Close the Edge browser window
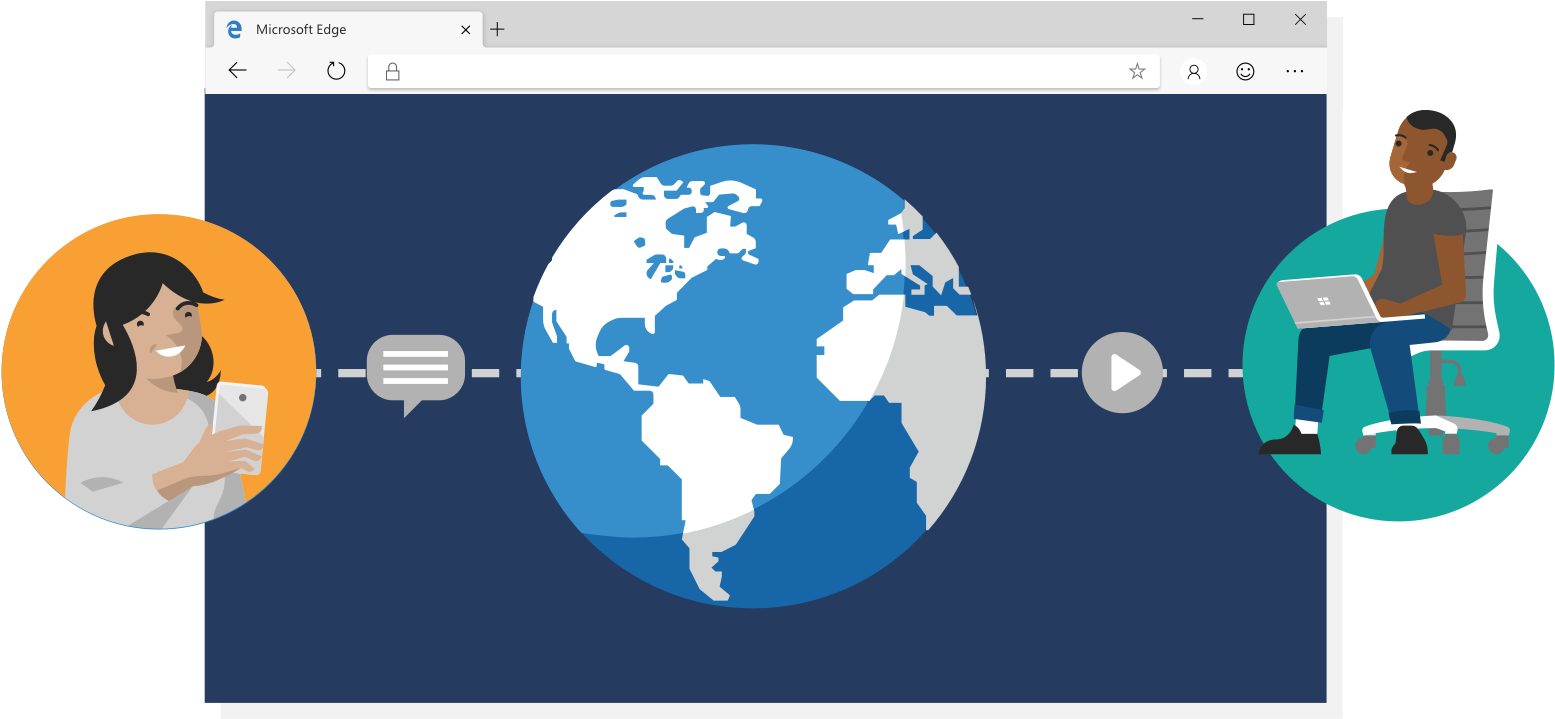Image resolution: width=1555 pixels, height=719 pixels. [x=1300, y=19]
